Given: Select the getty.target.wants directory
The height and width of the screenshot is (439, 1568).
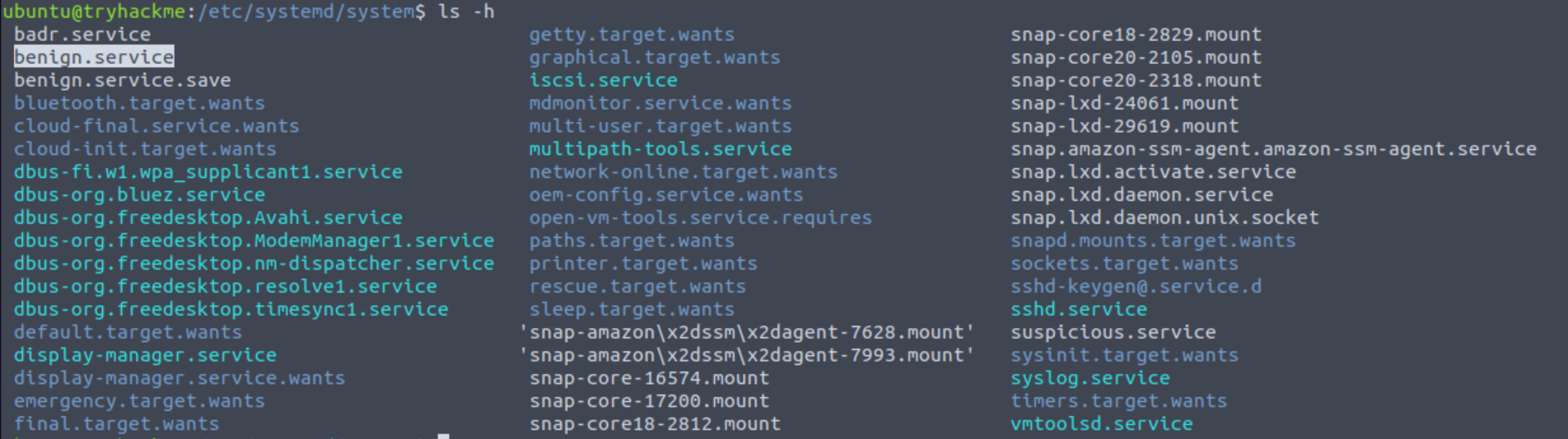Looking at the screenshot, I should pyautogui.click(x=631, y=34).
